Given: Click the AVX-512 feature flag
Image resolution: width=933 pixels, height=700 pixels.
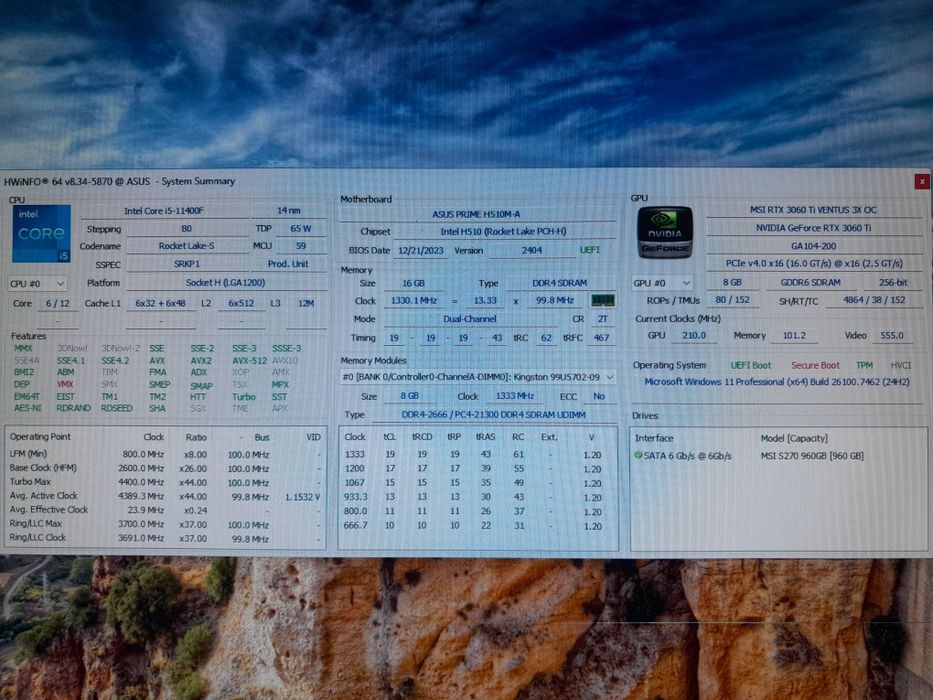Looking at the screenshot, I should [x=249, y=361].
